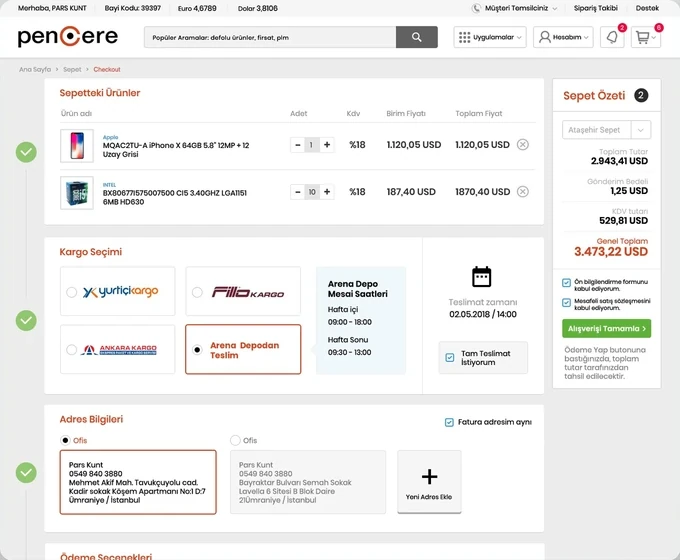Click the iPhone X quantity field
Viewport: 680px width, 560px height.
tap(311, 145)
